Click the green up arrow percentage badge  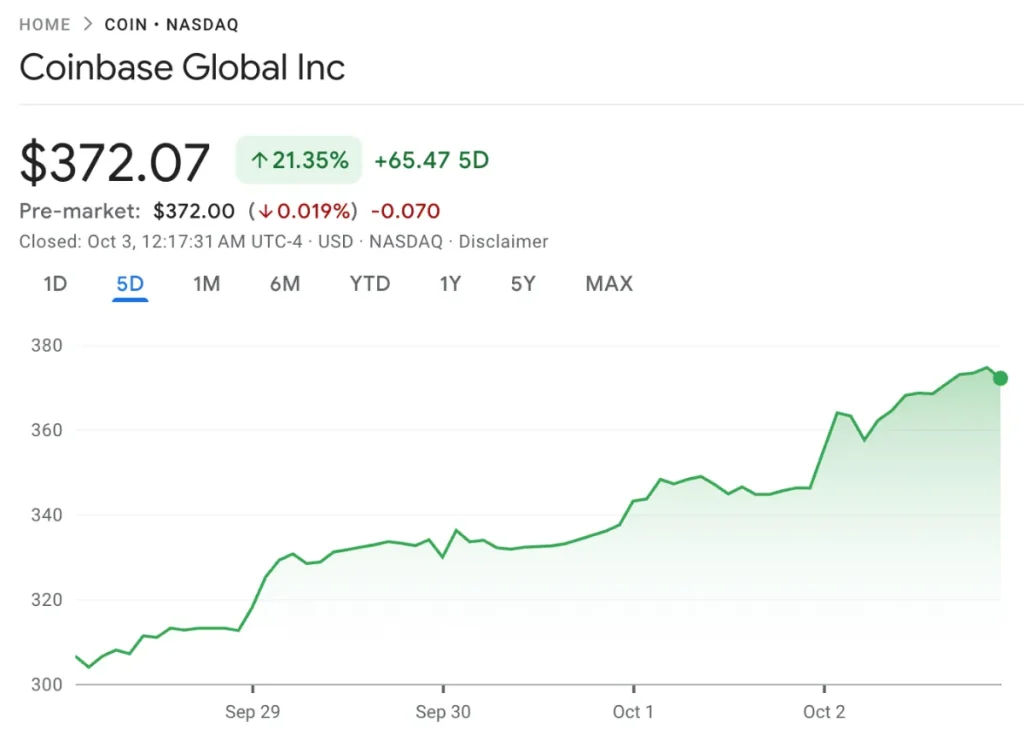[298, 160]
